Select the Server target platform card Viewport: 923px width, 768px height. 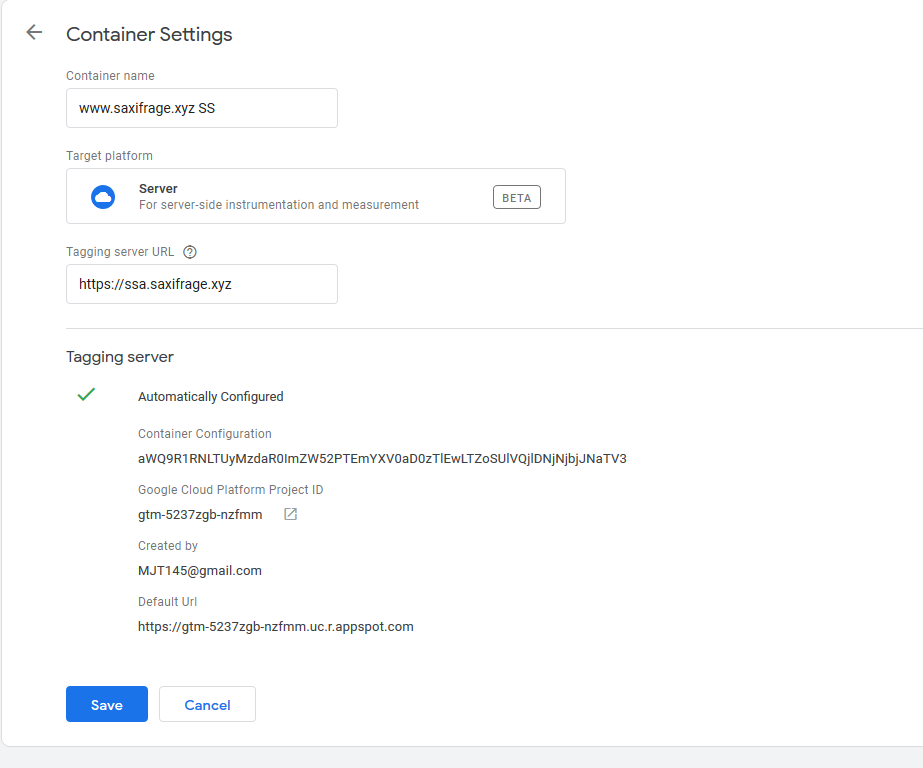(316, 196)
